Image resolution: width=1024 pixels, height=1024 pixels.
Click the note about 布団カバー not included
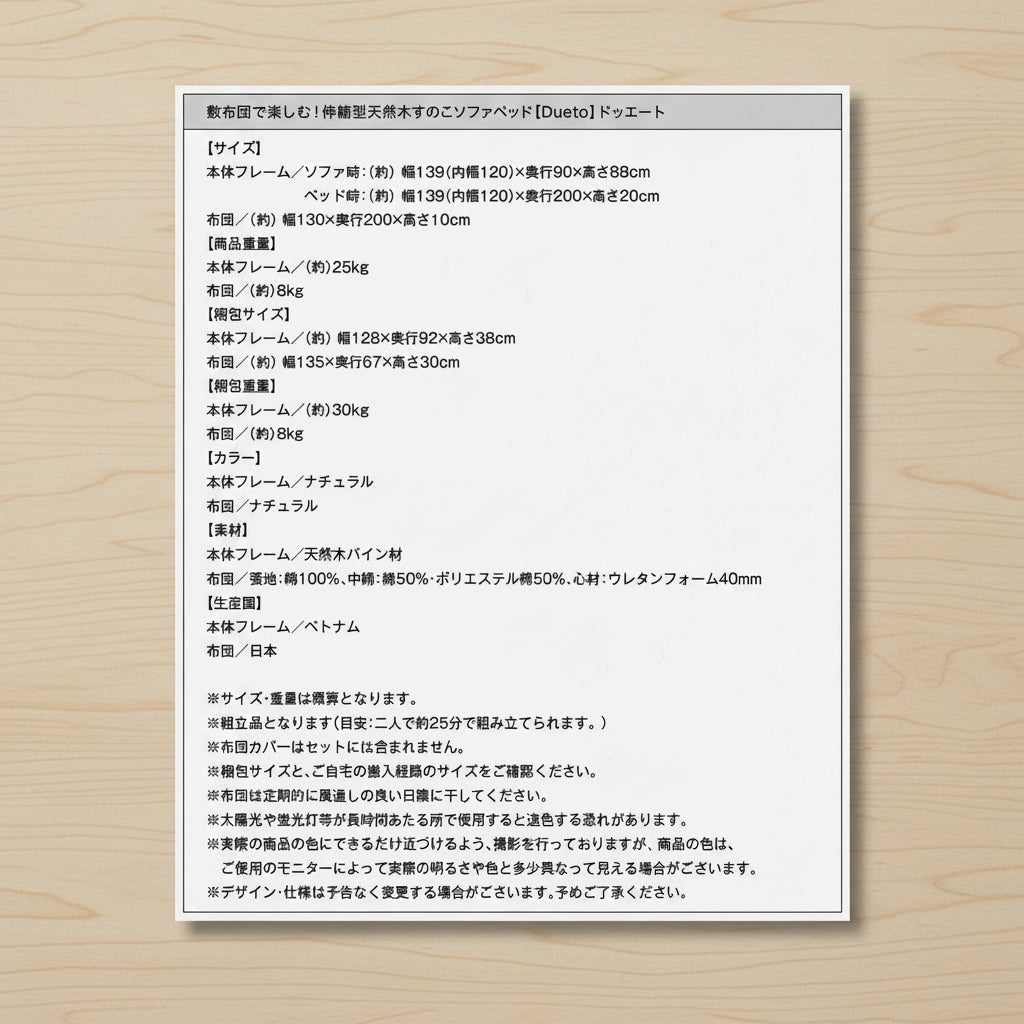tap(336, 747)
